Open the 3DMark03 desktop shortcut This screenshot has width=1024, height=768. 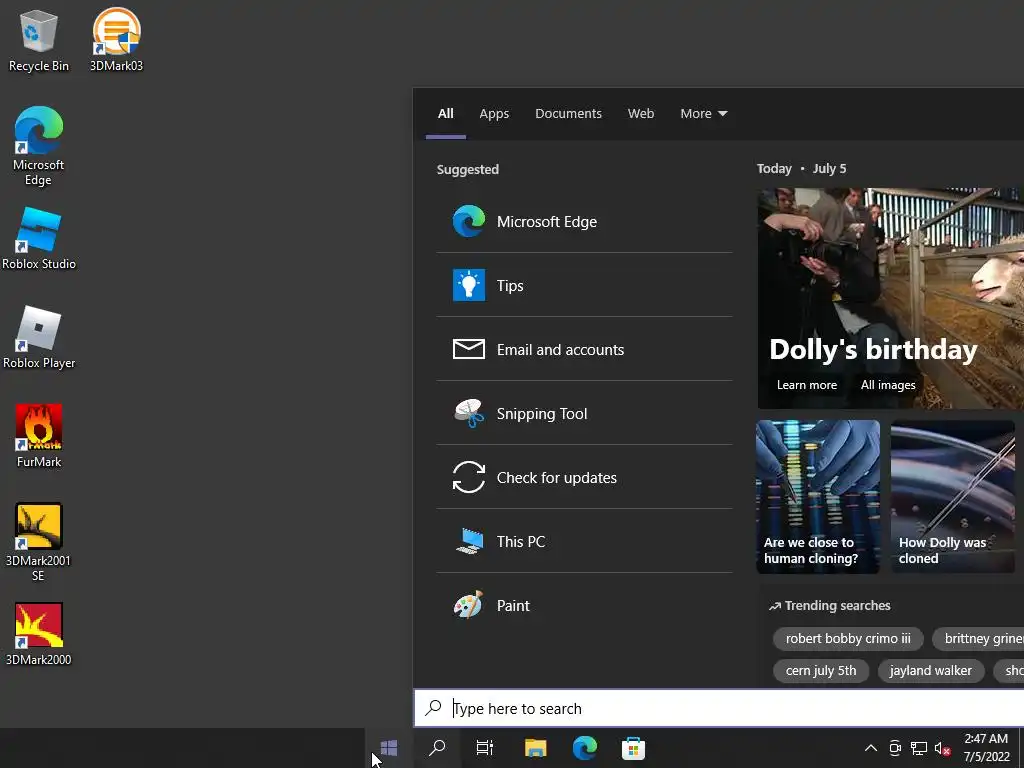coord(116,41)
